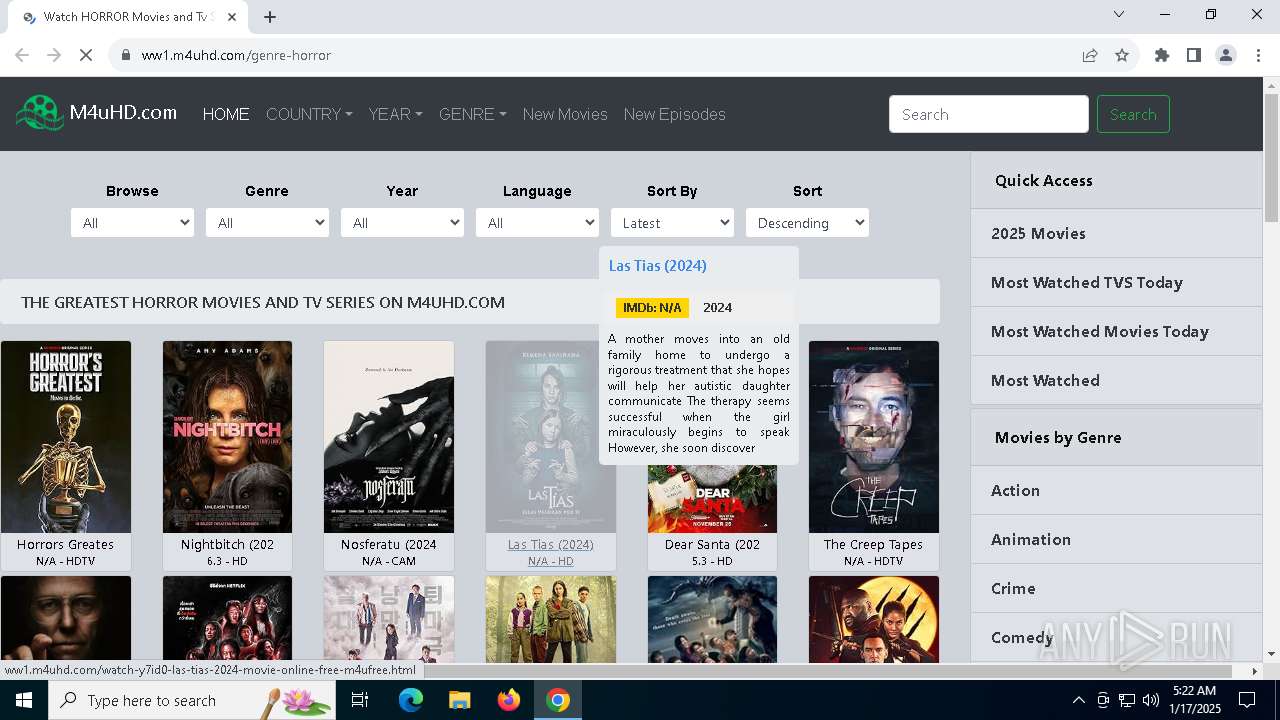Launch Firefox from taskbar
1280x720 pixels.
[x=509, y=700]
